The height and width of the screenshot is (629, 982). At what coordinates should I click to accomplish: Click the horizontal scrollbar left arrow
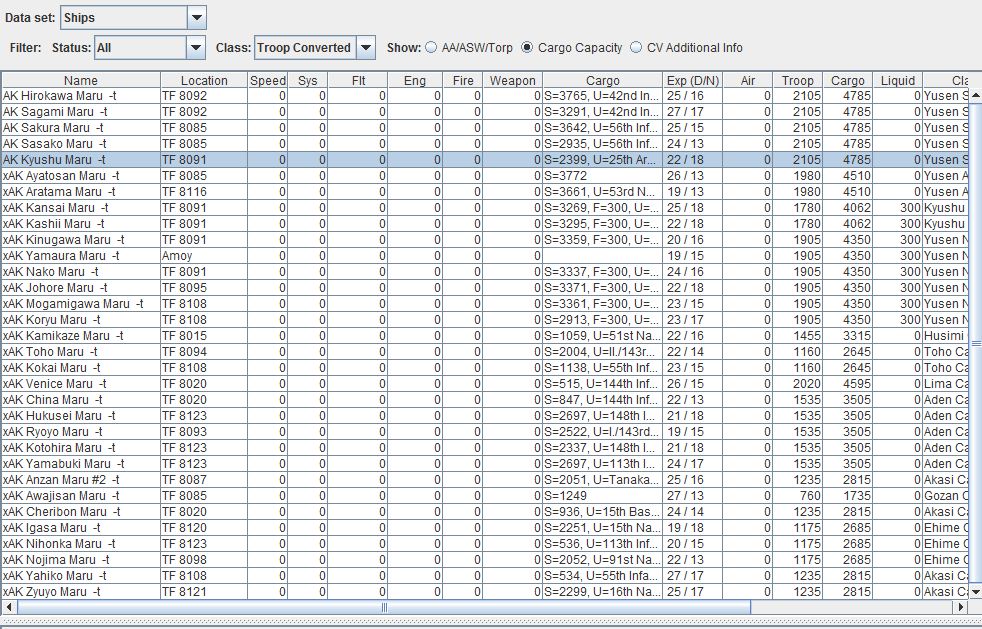9,607
